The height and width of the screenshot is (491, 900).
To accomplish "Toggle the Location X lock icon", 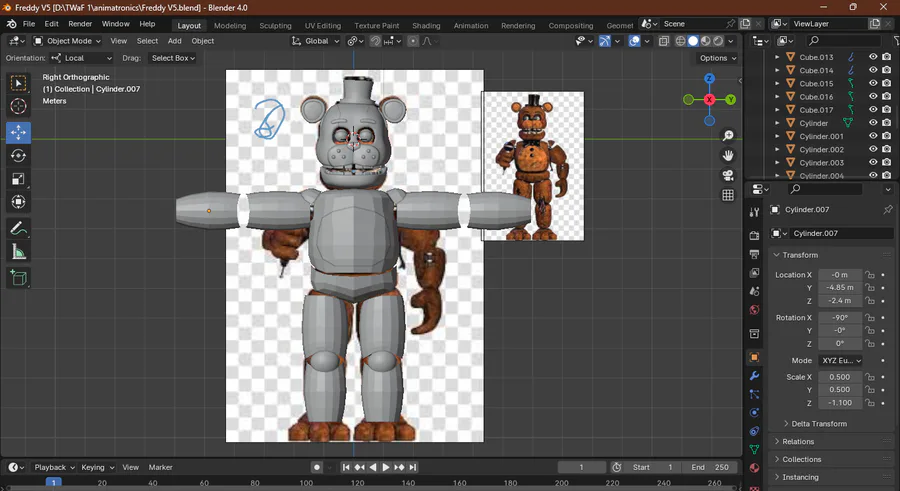I will coord(870,275).
